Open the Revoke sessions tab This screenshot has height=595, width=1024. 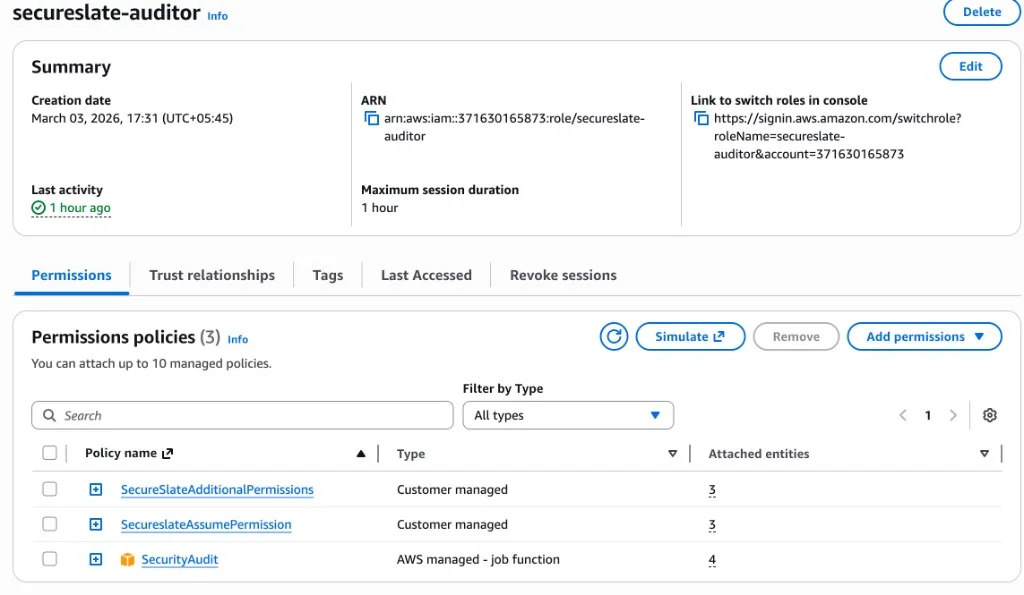[563, 275]
